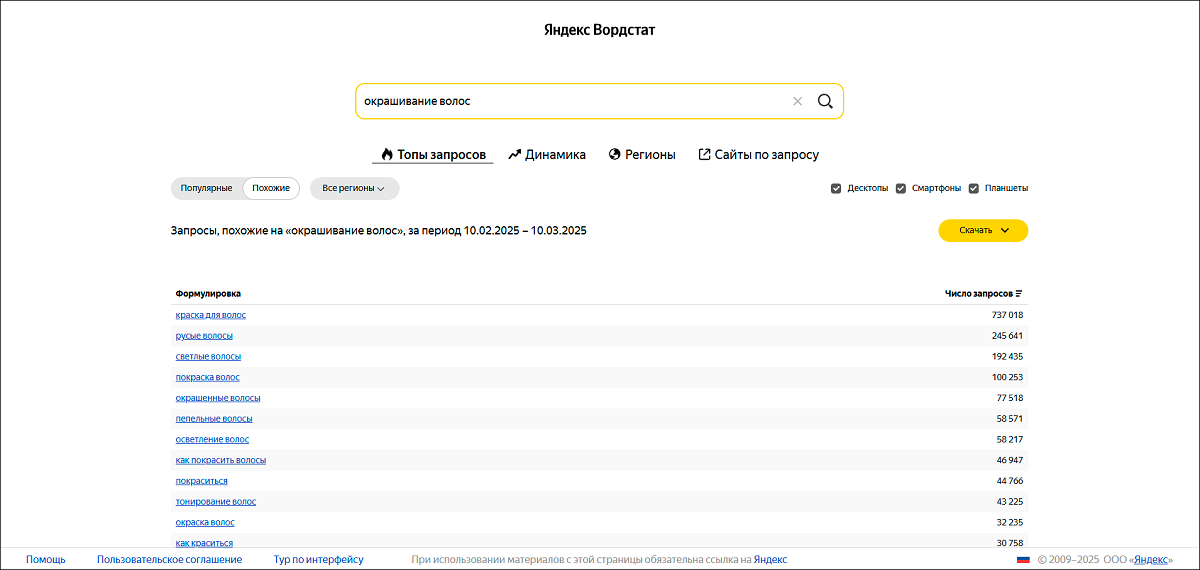The image size is (1200, 570).
Task: Click the 737 018 request count
Action: pyautogui.click(x=1007, y=315)
